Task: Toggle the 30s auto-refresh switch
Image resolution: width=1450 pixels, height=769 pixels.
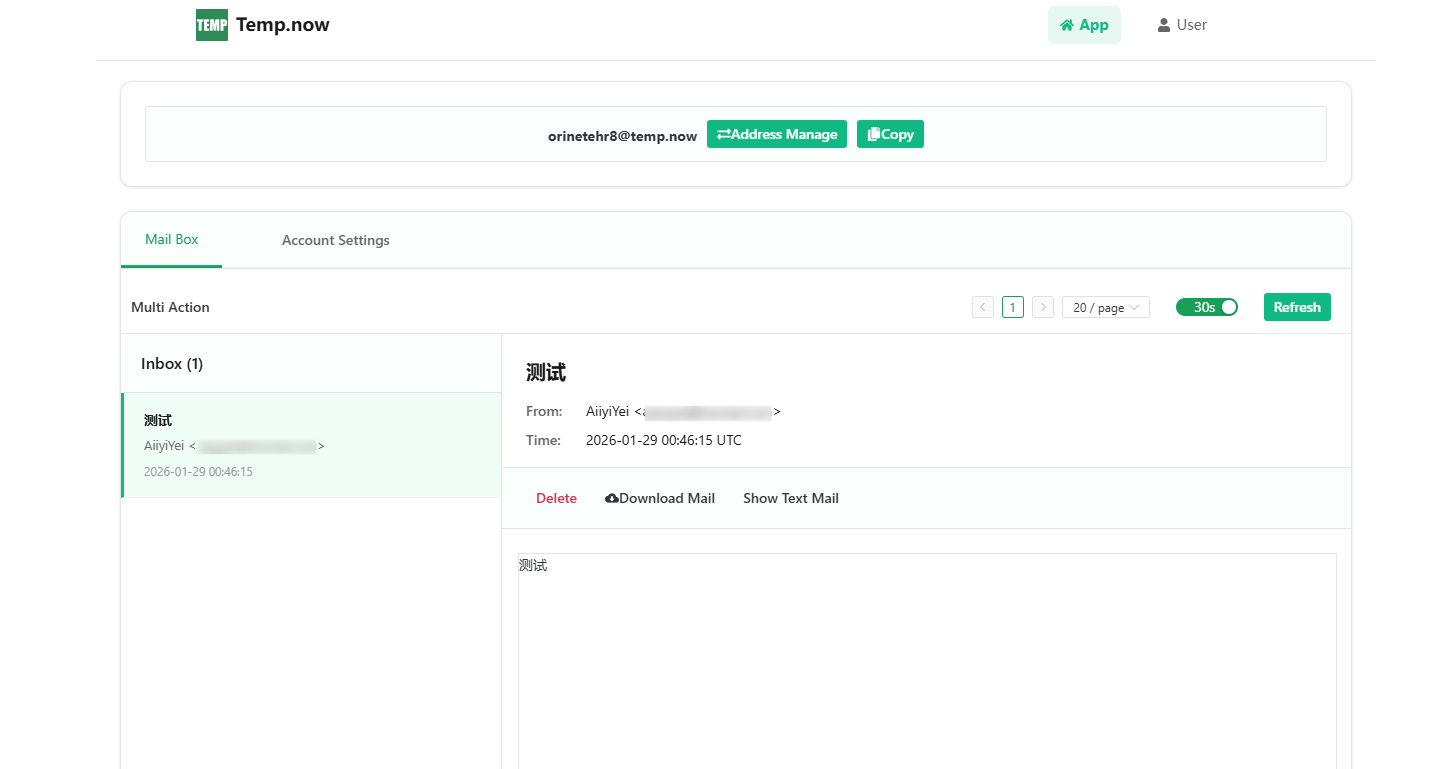Action: (x=1206, y=307)
